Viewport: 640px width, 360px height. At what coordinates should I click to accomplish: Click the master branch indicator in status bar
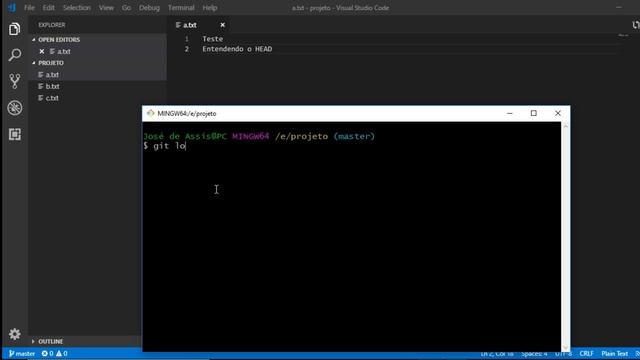[x=22, y=353]
